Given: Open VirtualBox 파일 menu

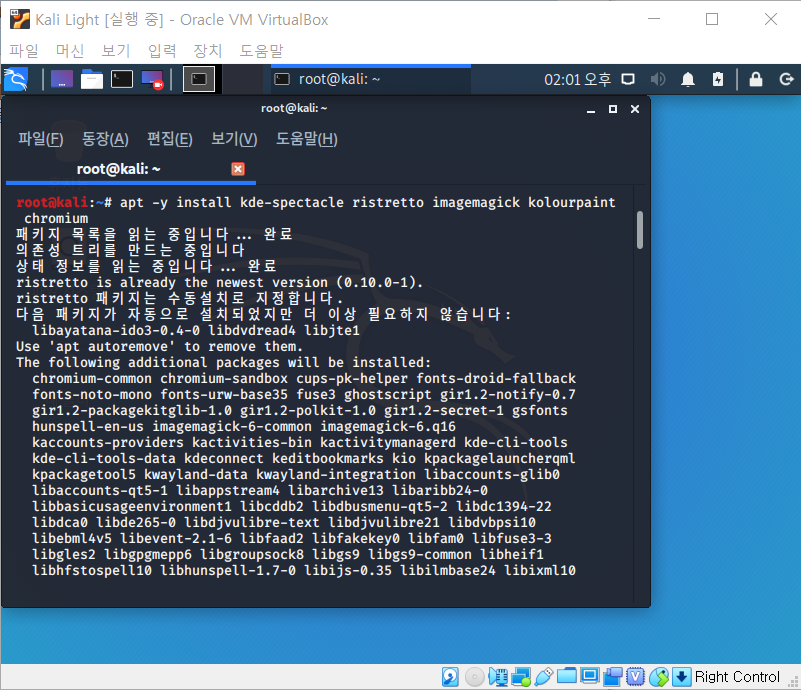Looking at the screenshot, I should [x=24, y=51].
